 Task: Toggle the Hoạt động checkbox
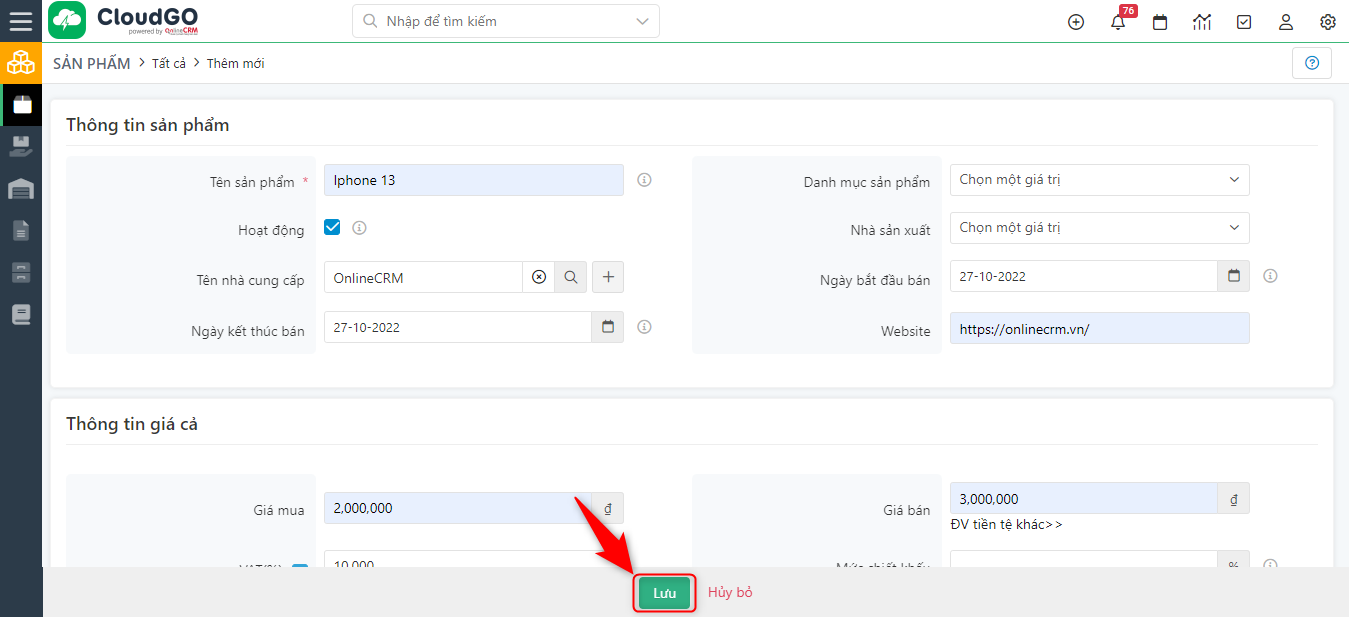coord(331,227)
